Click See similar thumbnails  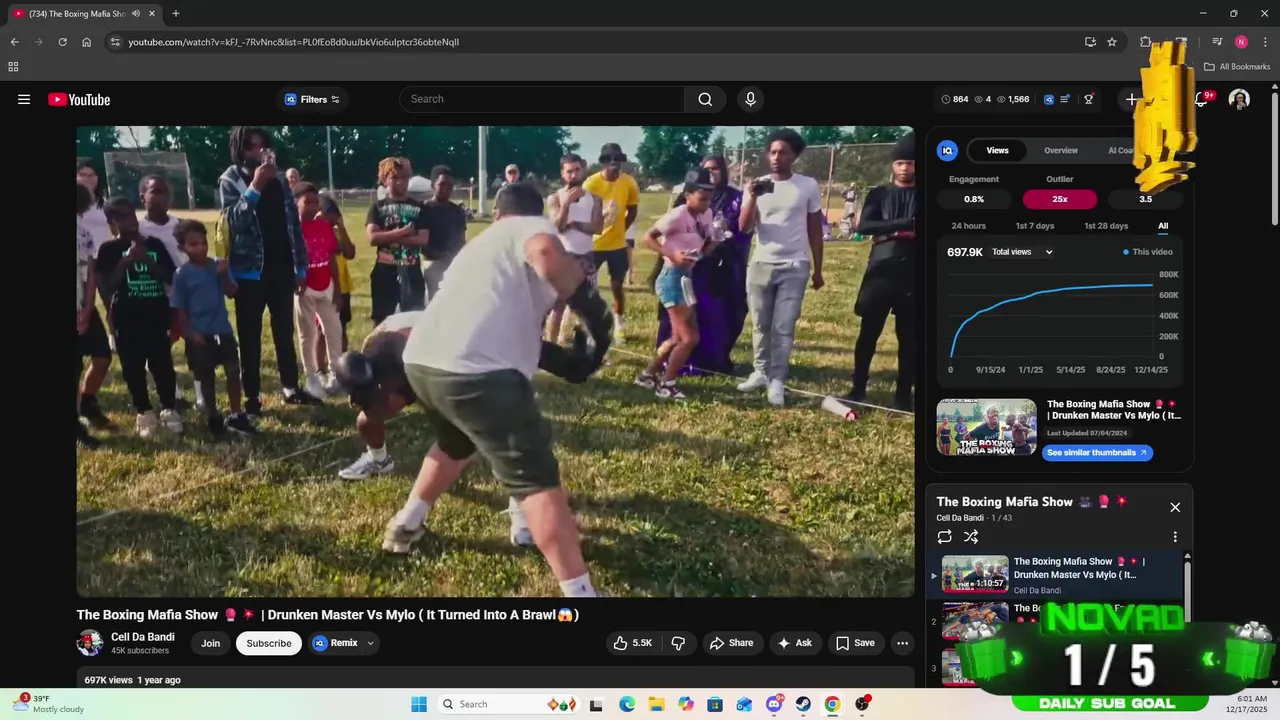(1097, 453)
